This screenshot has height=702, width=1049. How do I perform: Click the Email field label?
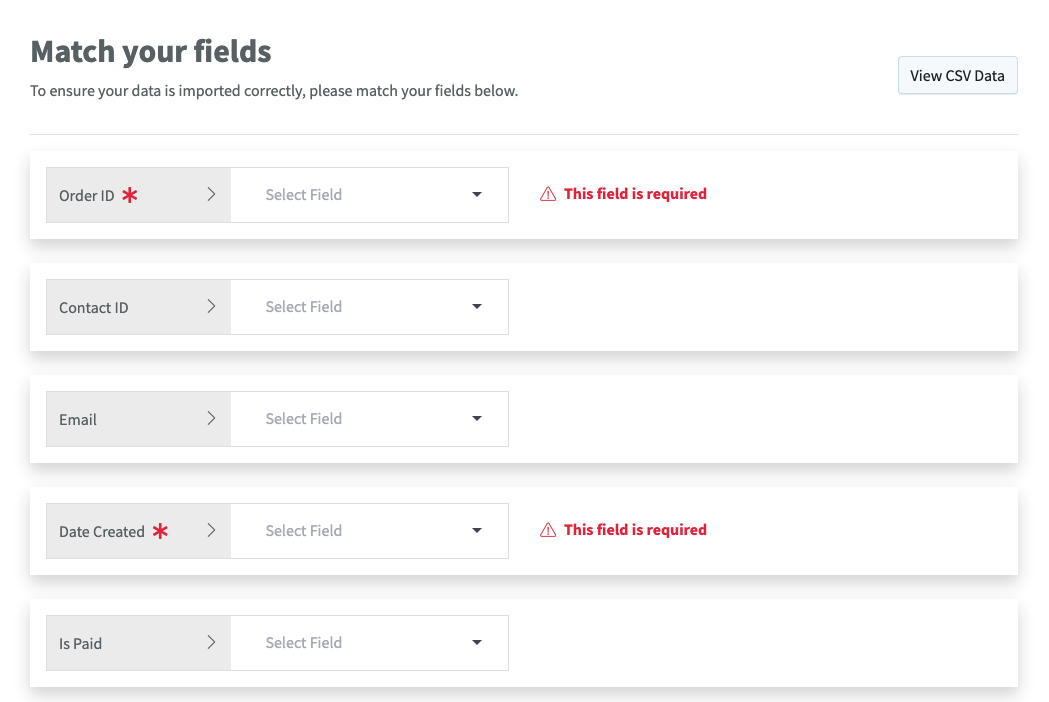78,420
